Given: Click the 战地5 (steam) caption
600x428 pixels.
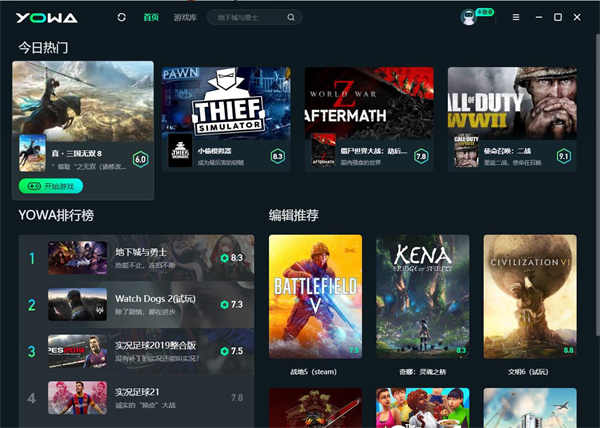Looking at the screenshot, I should (313, 371).
